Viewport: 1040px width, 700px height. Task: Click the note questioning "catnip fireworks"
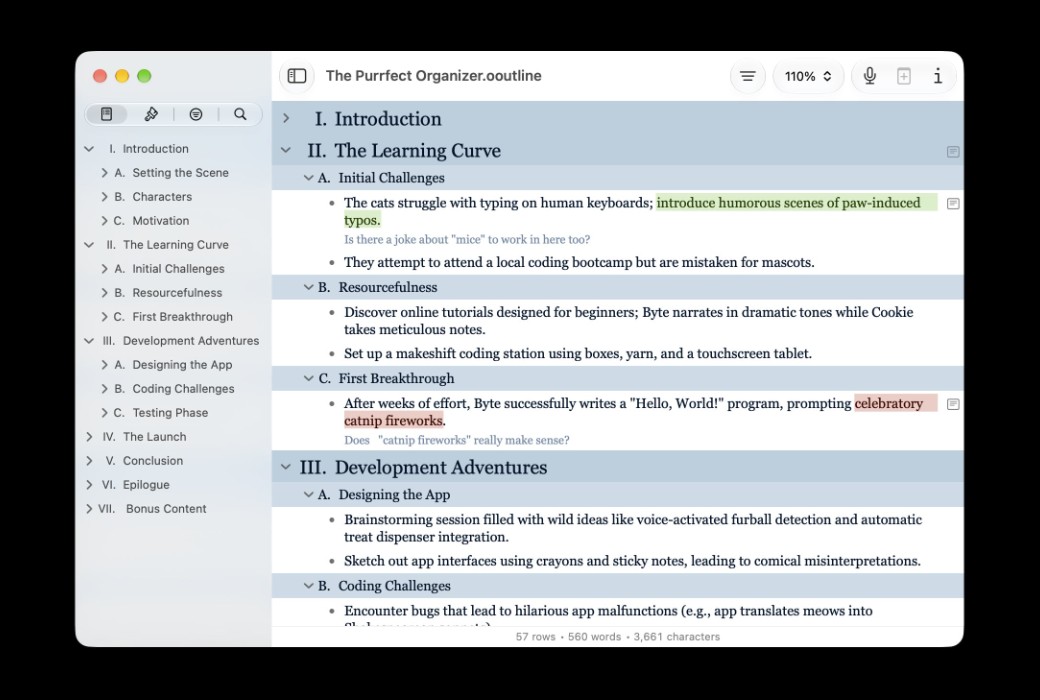(x=456, y=440)
